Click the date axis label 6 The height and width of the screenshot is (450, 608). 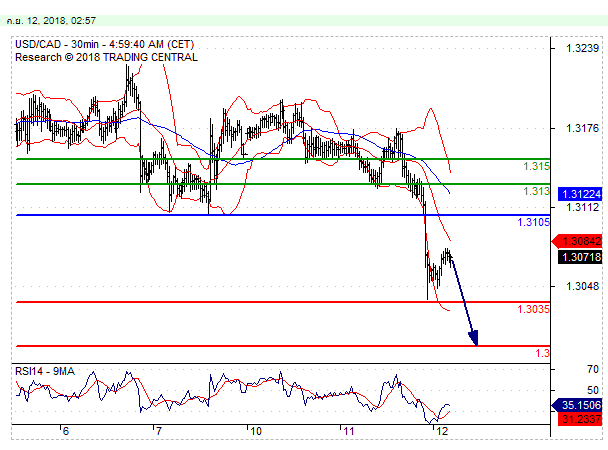(66, 431)
